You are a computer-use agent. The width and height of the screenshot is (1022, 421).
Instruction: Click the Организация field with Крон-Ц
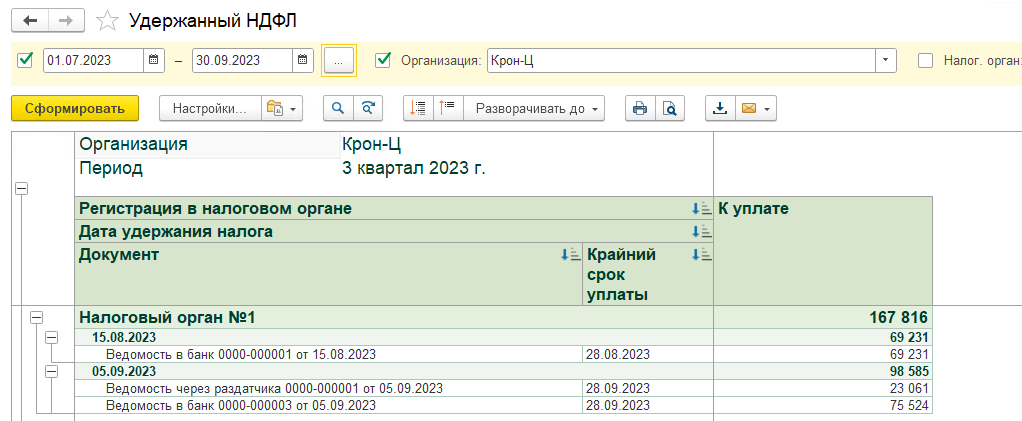pos(680,61)
